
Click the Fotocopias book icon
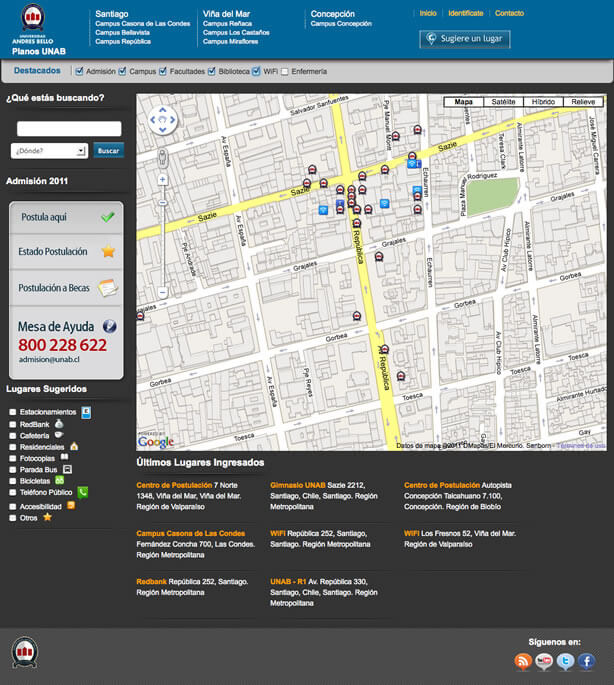coord(64,457)
